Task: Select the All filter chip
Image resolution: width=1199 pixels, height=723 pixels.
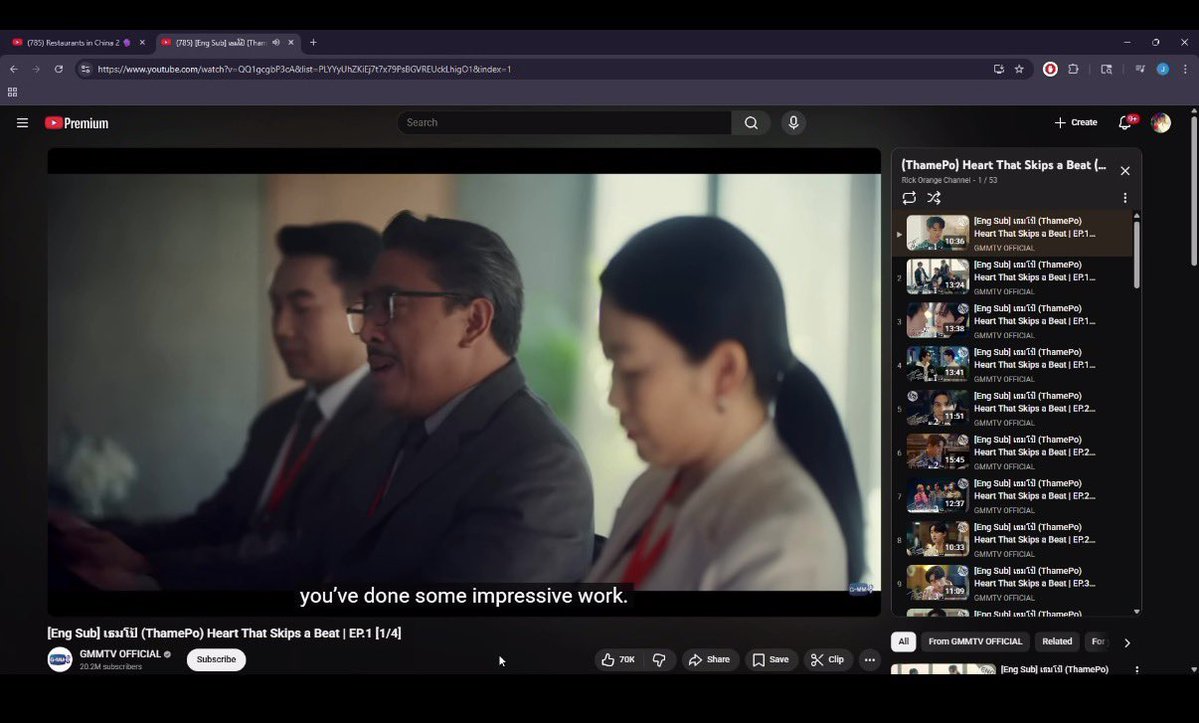Action: pyautogui.click(x=903, y=642)
